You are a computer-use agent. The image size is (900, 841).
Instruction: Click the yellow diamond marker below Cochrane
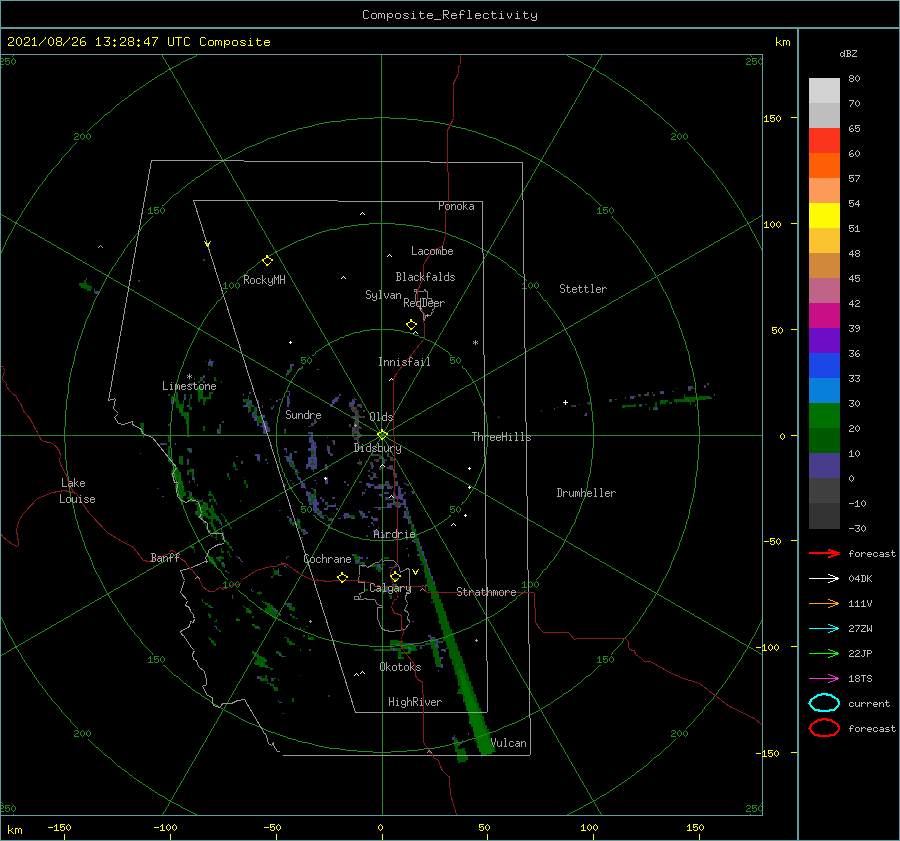[x=342, y=577]
